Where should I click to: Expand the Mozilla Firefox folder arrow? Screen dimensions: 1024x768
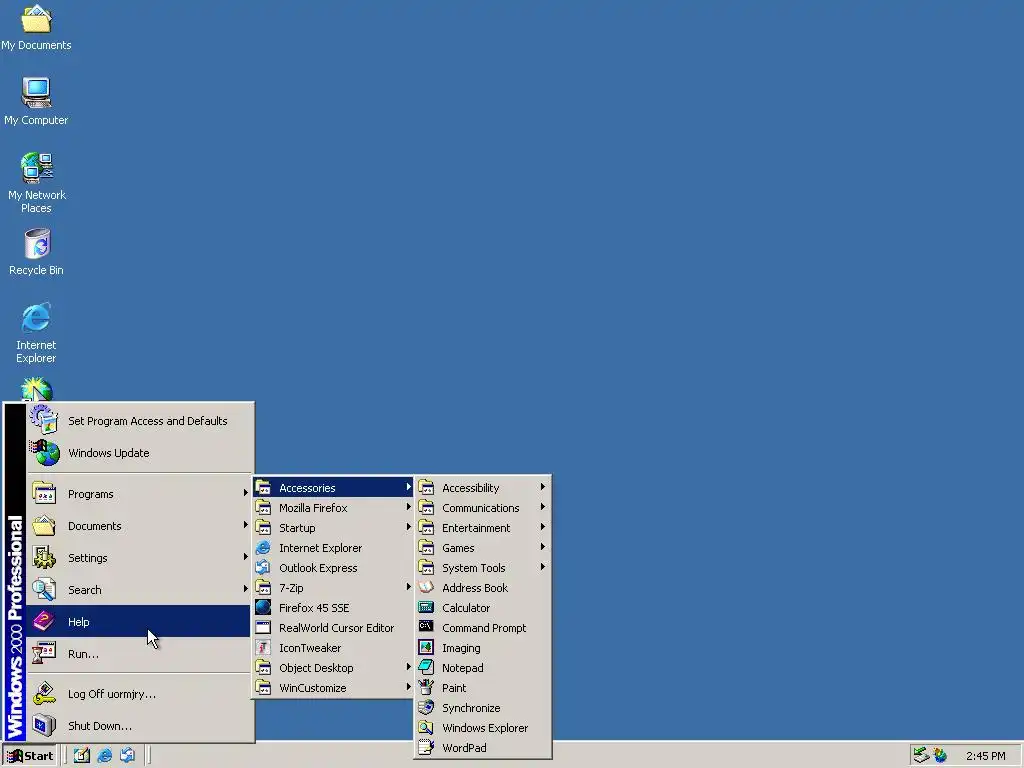(x=408, y=507)
